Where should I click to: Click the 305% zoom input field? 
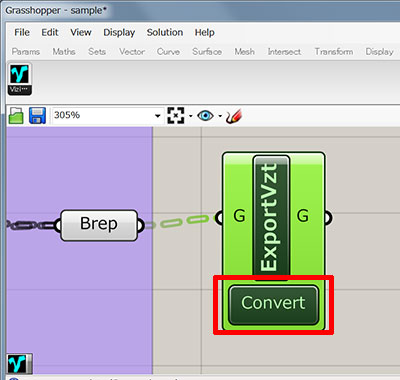click(103, 115)
